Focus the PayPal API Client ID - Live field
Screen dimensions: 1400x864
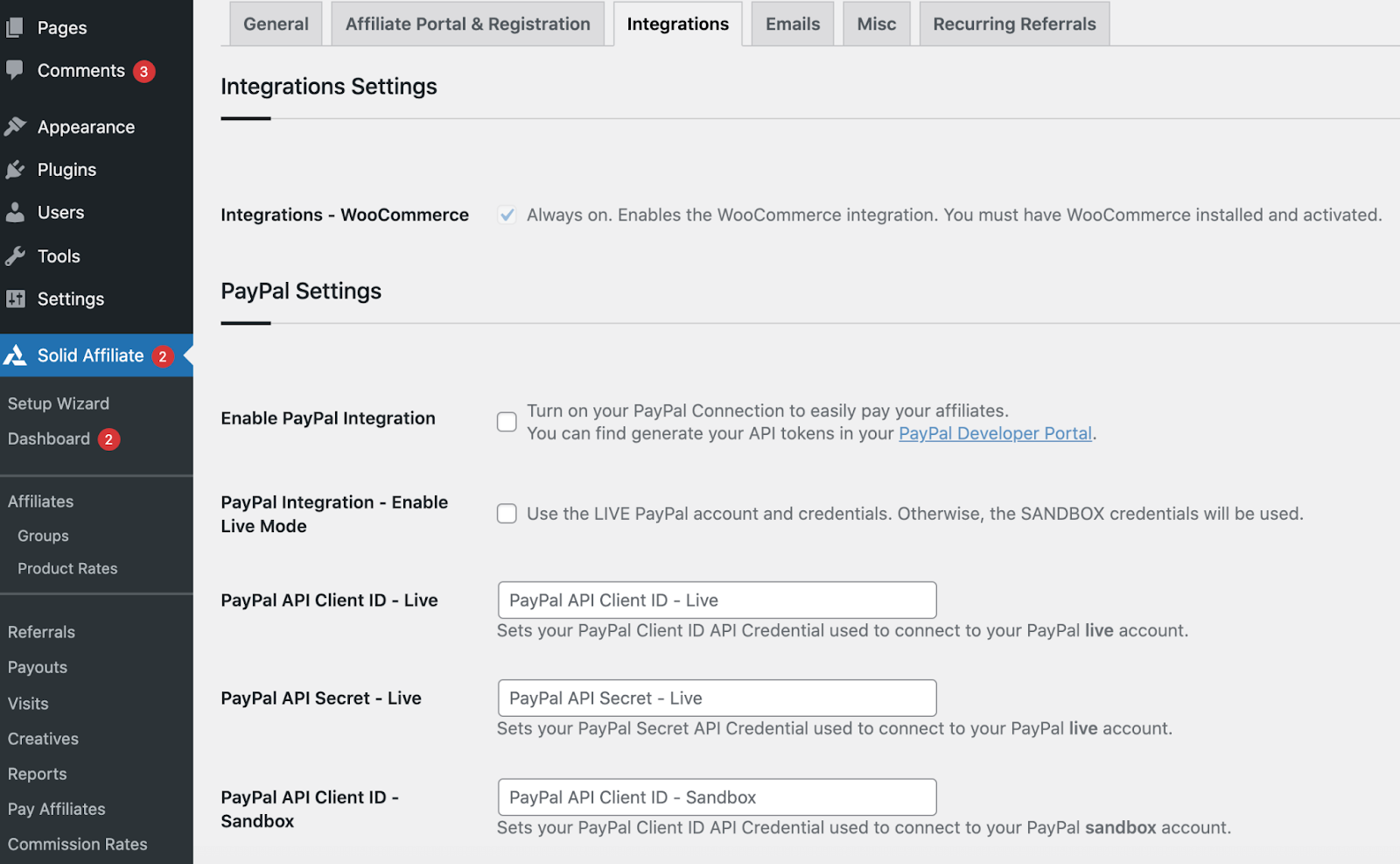coord(717,601)
